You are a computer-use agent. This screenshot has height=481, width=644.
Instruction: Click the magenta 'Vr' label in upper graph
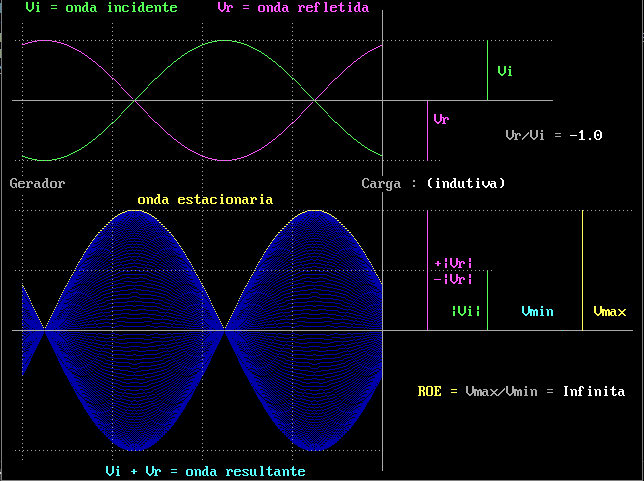(442, 120)
